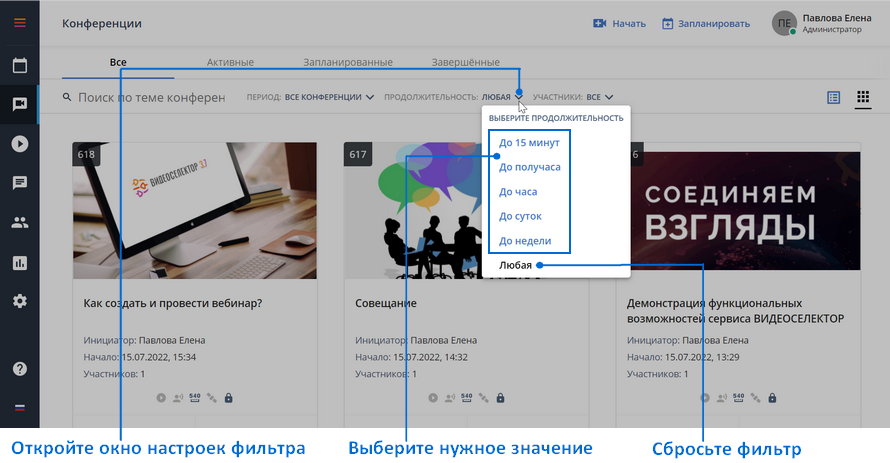Click the Начать conference button
Screen dimensions: 890x463
(x=619, y=24)
